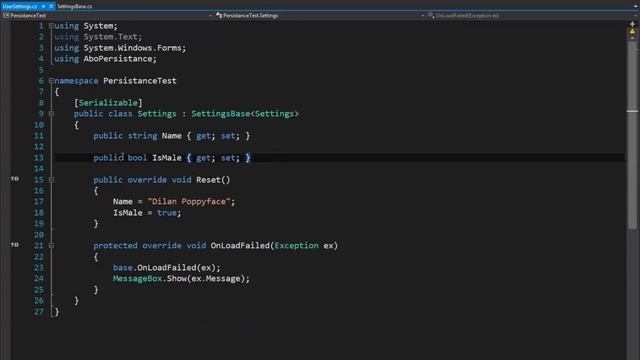Click the Name property identifier on line 11
The height and width of the screenshot is (360, 640).
click(171, 136)
